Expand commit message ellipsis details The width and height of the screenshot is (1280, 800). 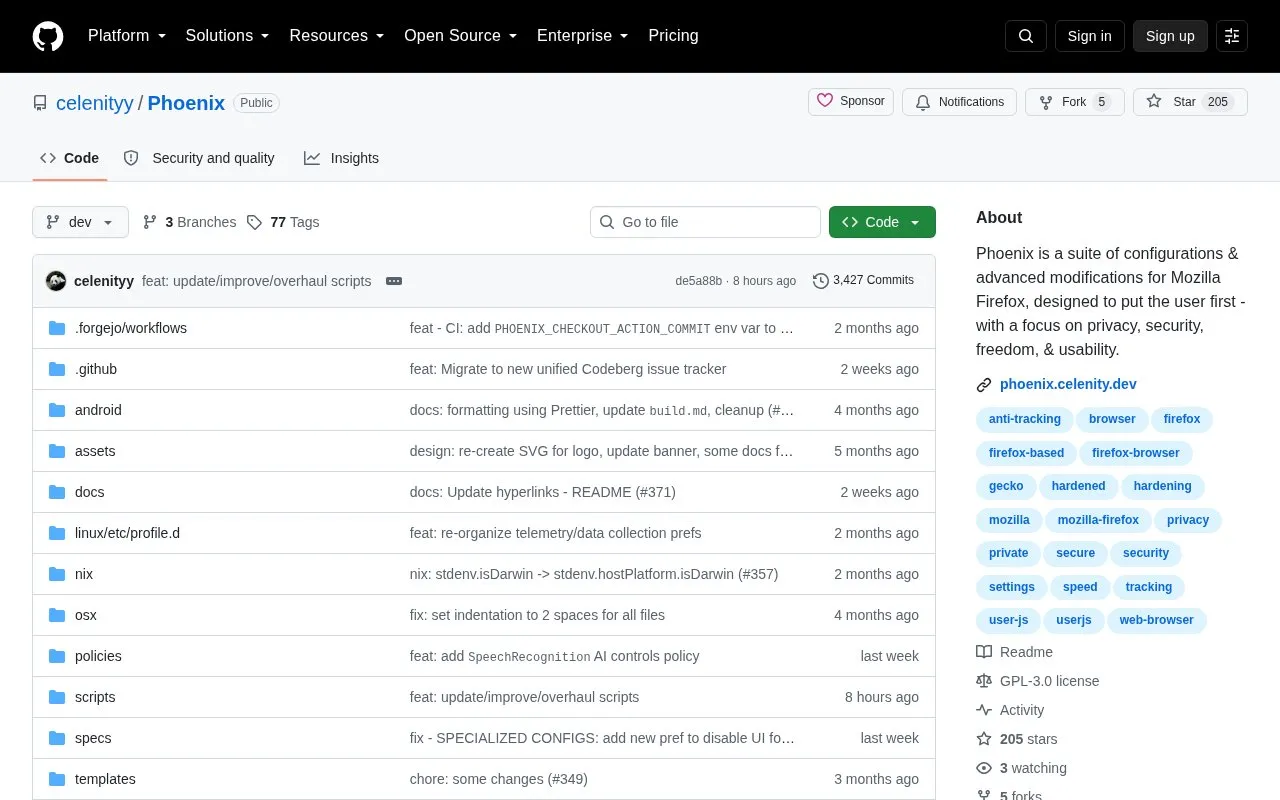click(x=394, y=281)
